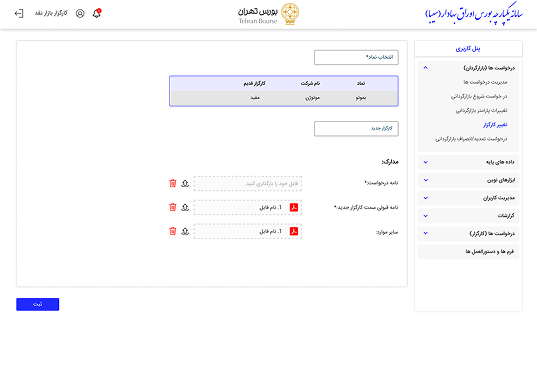The height and width of the screenshot is (382, 537).
Task: Click trash icon for سایر موارد row
Action: pos(173,231)
